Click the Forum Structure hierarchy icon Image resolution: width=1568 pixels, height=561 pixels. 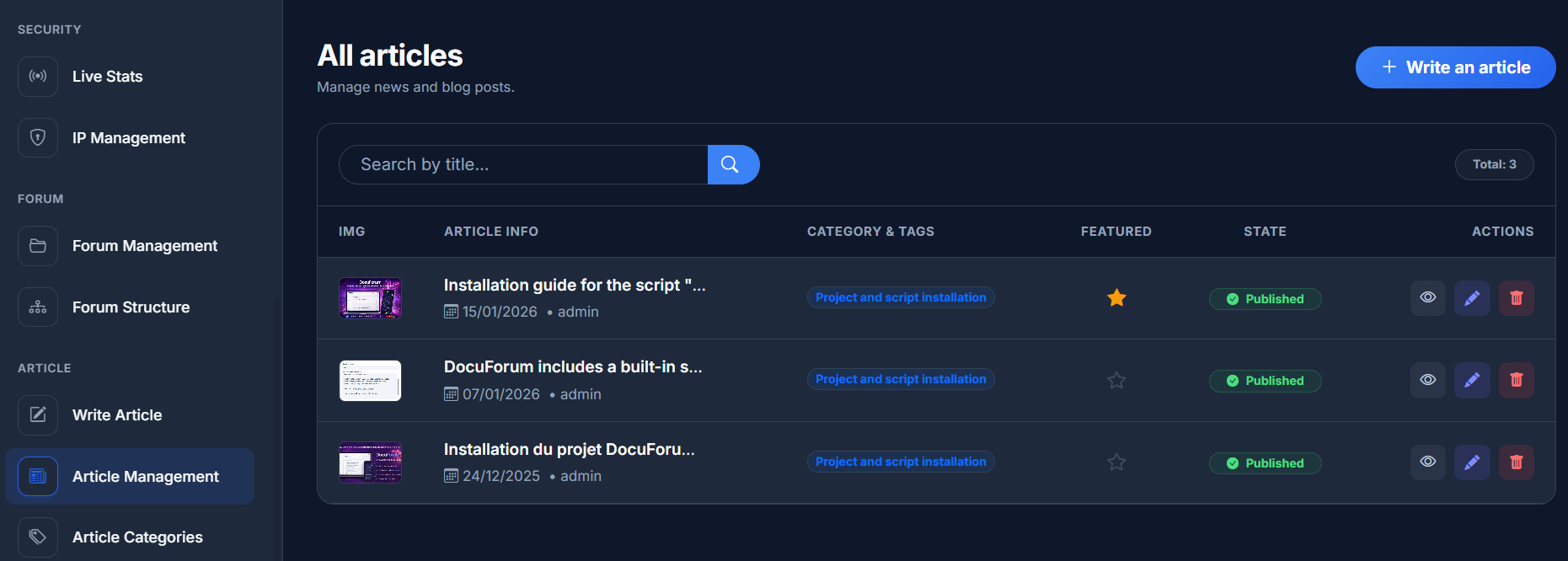coord(38,307)
